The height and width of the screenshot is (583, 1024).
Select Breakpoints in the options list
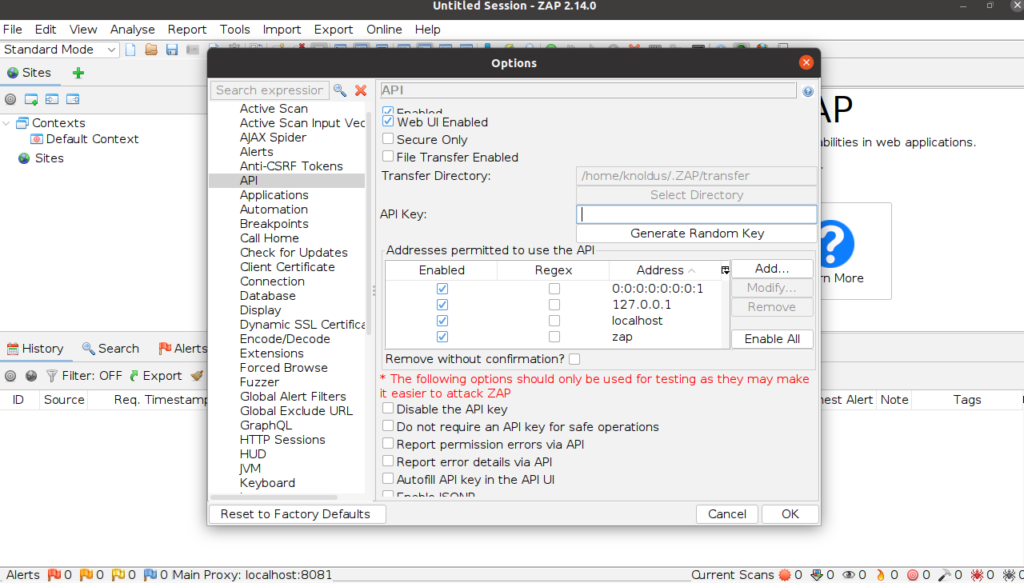[274, 224]
